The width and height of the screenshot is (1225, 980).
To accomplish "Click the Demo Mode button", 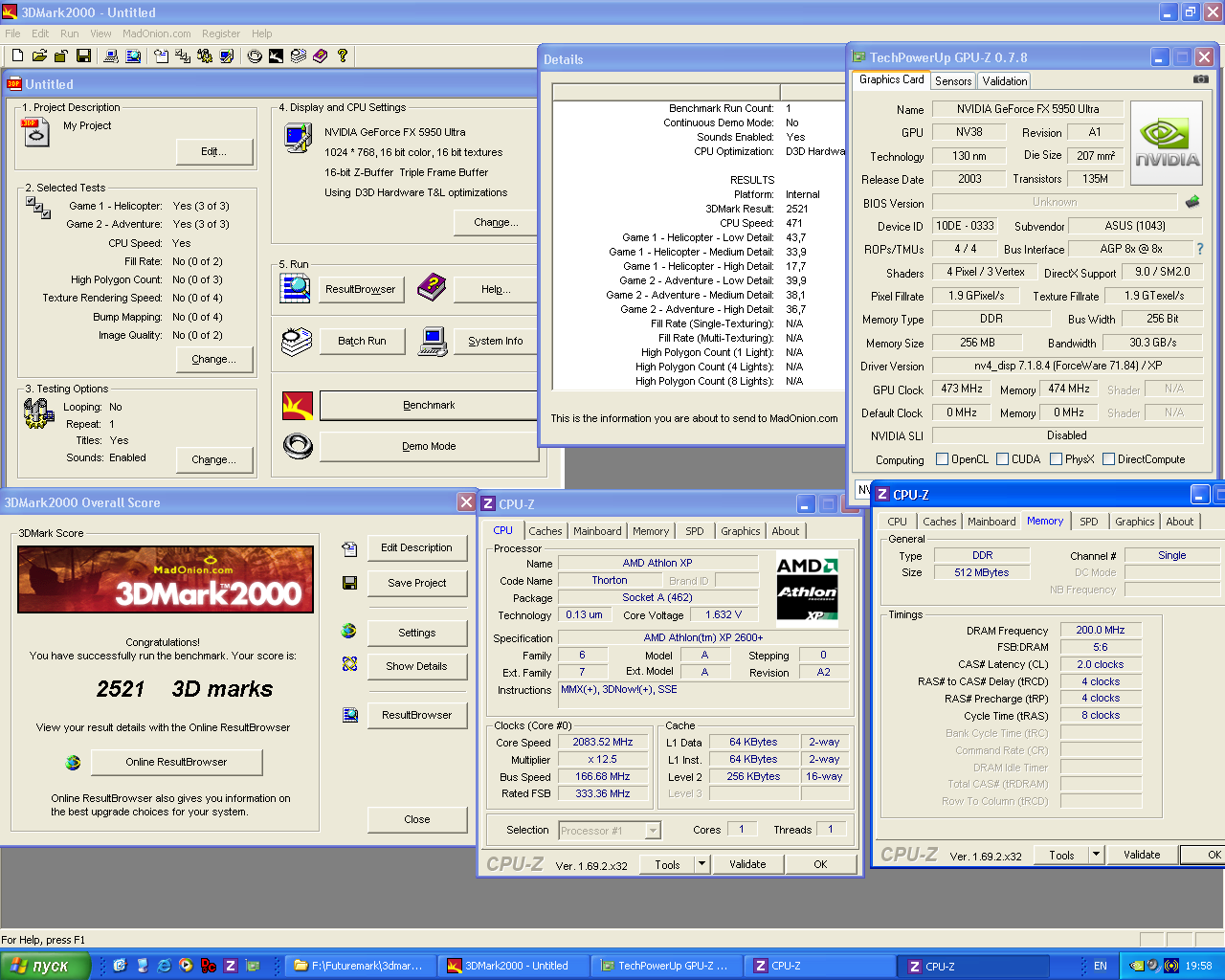I will pos(429,447).
